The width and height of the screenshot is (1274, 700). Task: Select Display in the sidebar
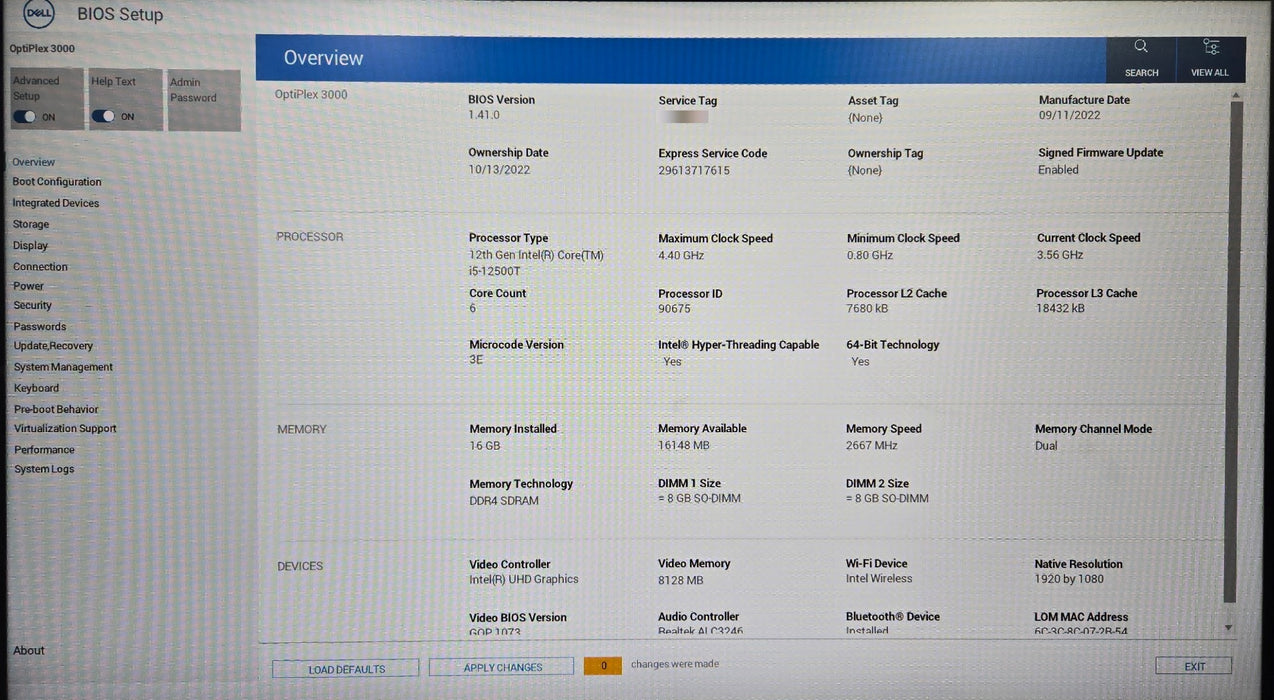click(31, 245)
